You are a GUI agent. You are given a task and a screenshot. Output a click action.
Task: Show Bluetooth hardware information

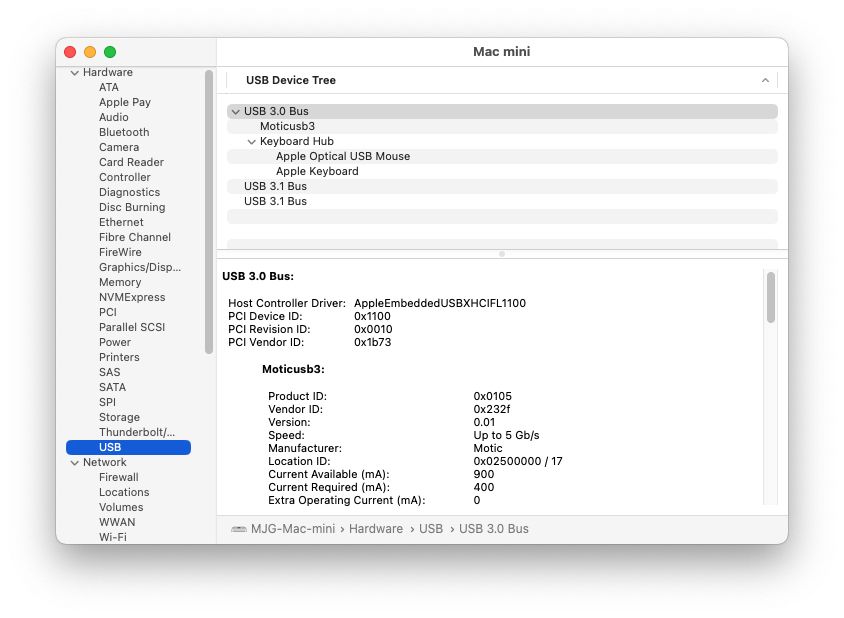coord(124,132)
